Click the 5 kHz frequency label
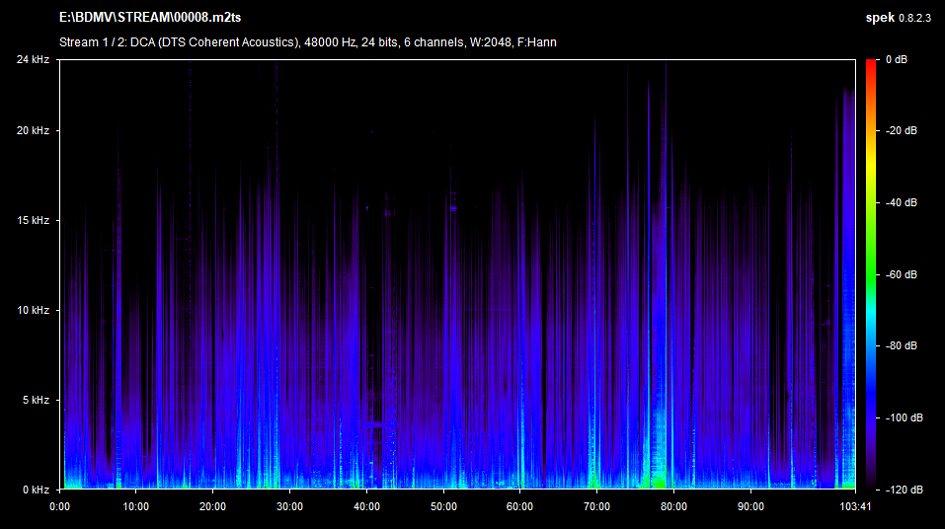945x529 pixels. tap(37, 400)
